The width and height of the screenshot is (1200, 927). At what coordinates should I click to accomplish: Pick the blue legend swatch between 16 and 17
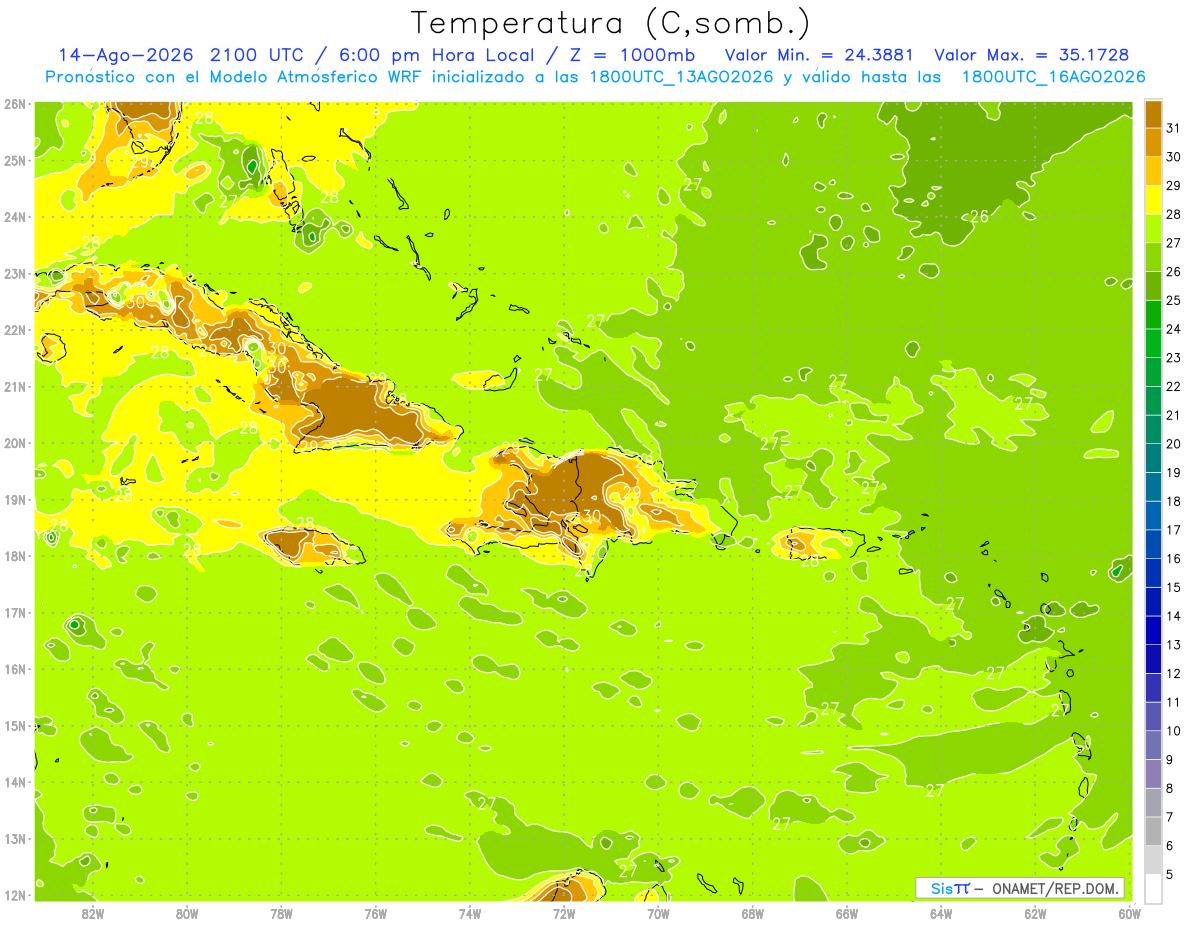pos(1153,544)
